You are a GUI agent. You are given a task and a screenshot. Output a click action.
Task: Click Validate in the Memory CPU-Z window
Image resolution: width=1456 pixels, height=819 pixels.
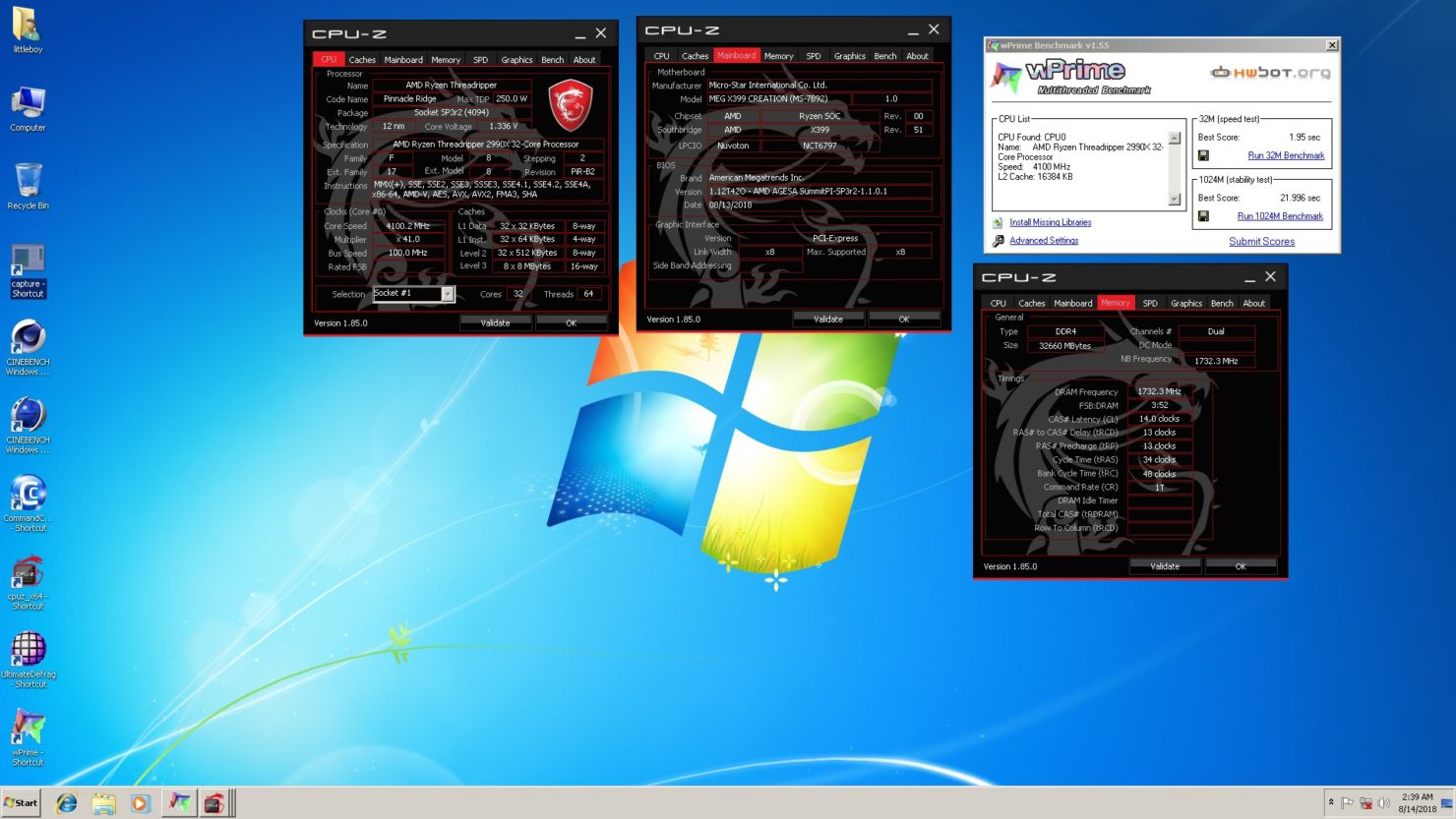click(x=1165, y=566)
